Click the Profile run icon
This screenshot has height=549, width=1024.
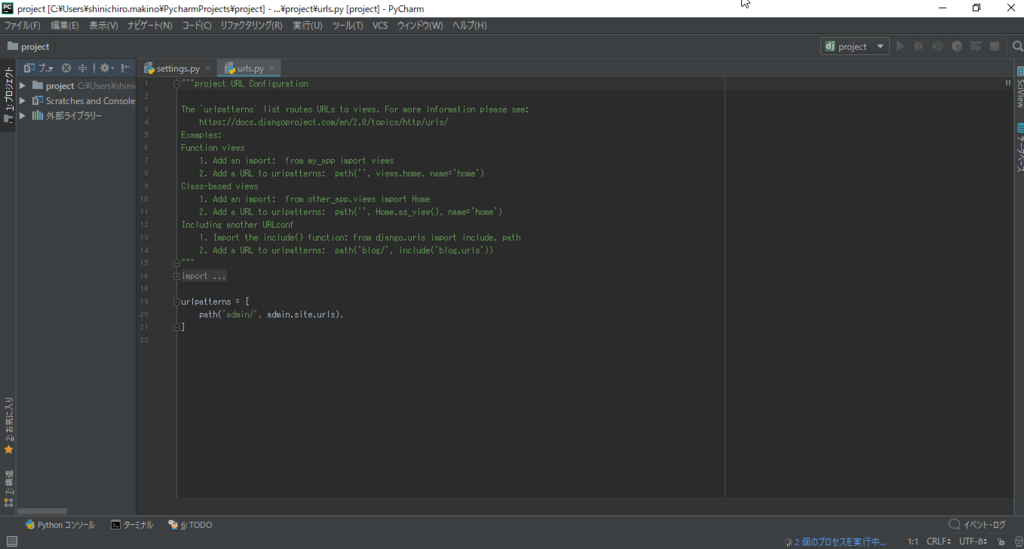[x=957, y=46]
